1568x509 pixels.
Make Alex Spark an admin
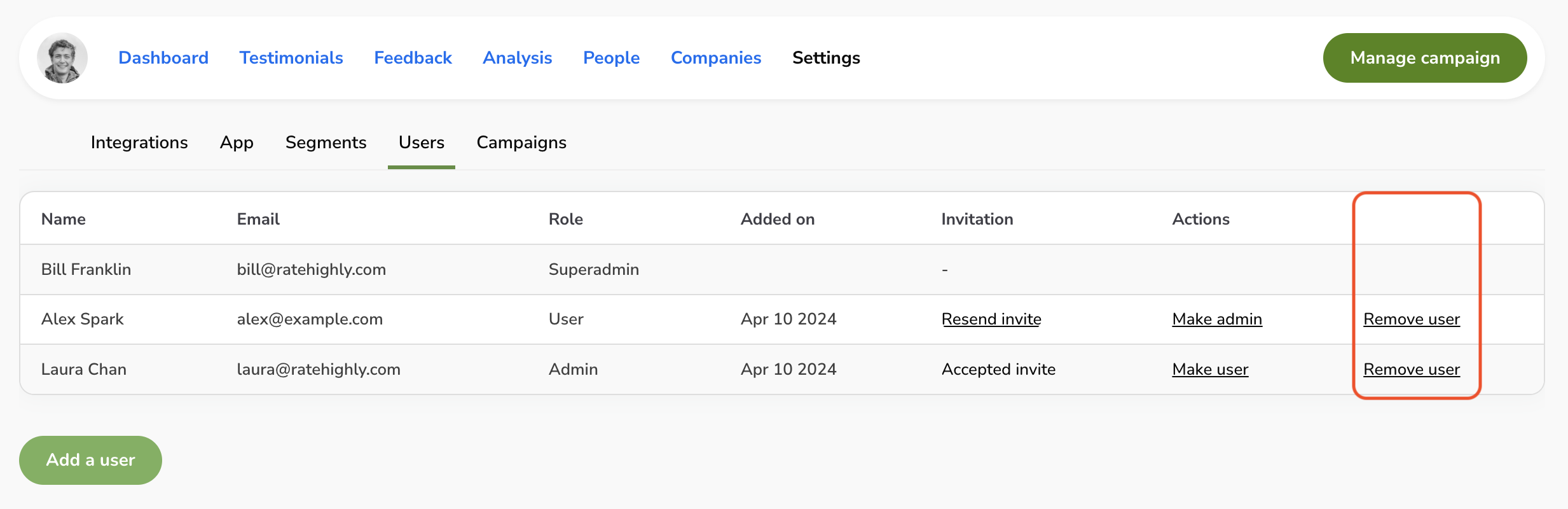(x=1217, y=319)
